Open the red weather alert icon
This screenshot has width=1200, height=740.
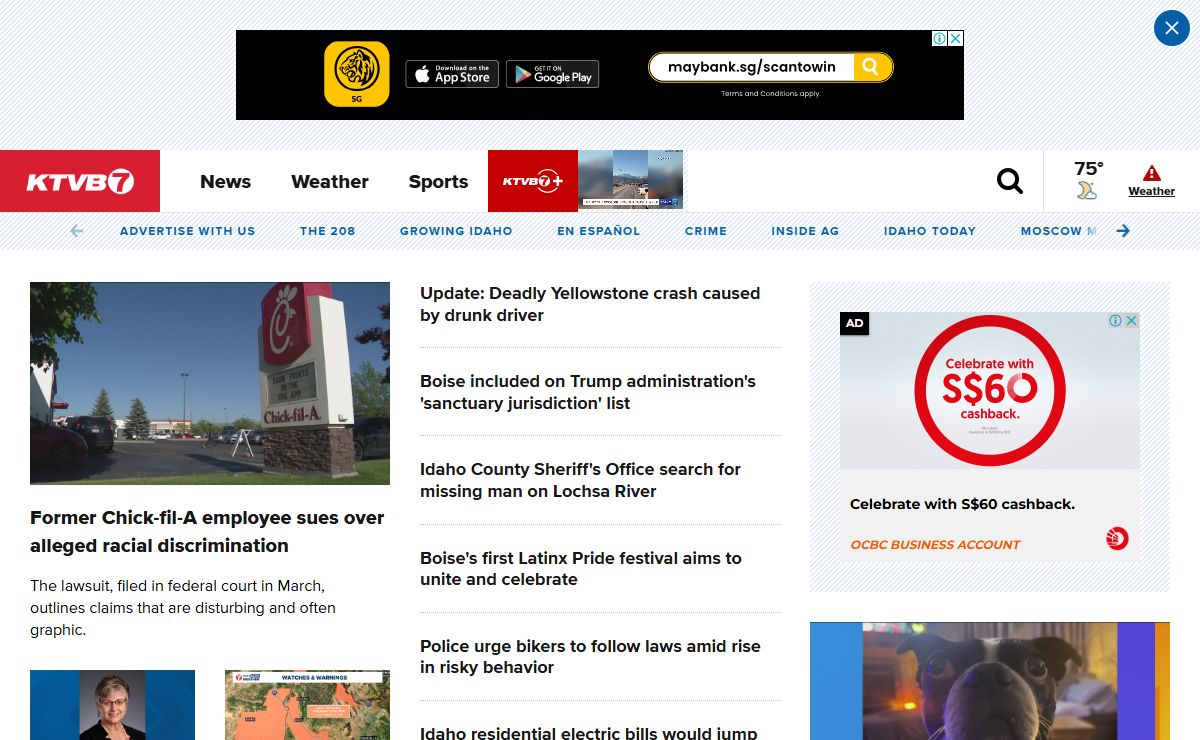tap(1152, 173)
